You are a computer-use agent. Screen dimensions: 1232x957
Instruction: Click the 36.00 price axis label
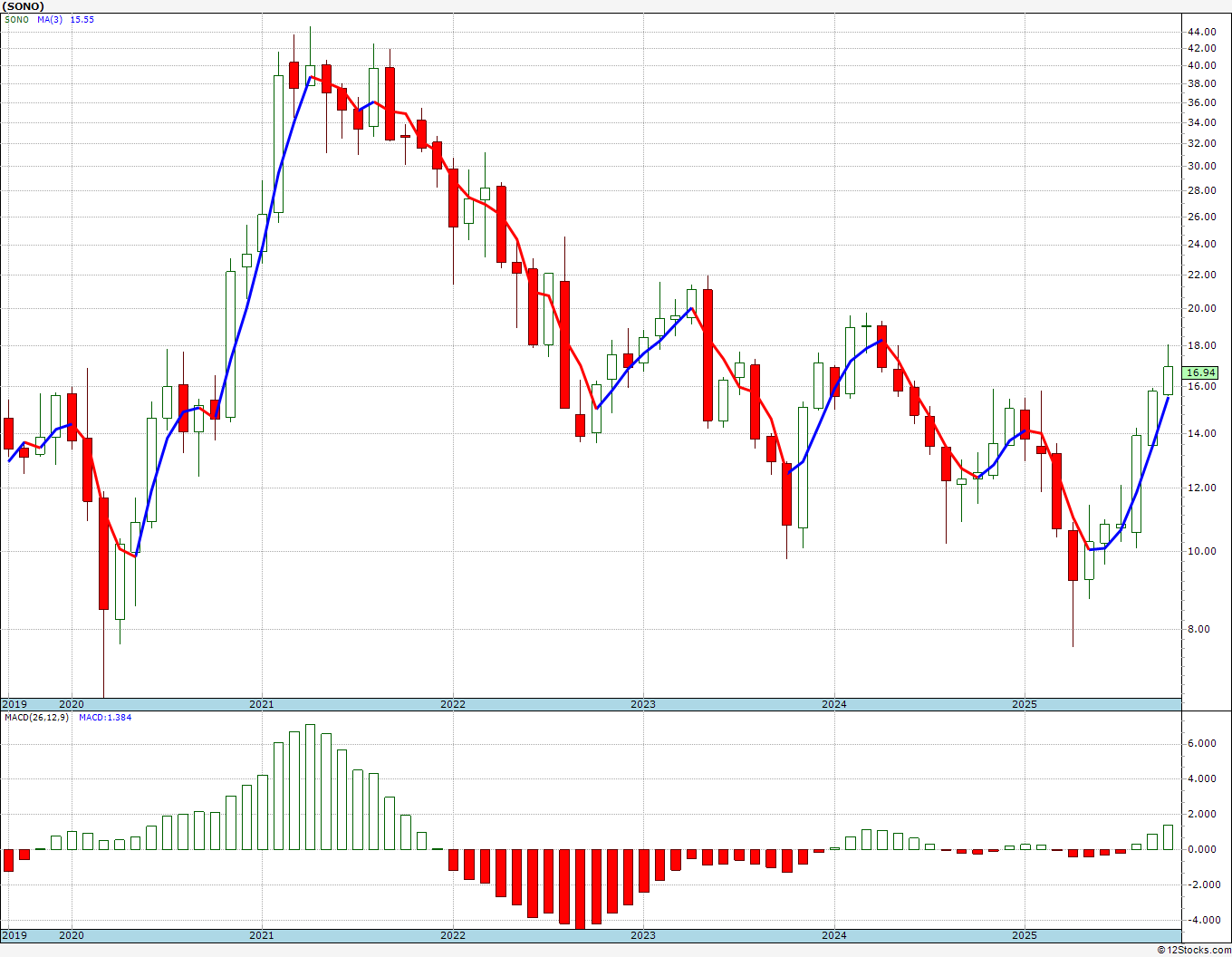click(x=1201, y=102)
